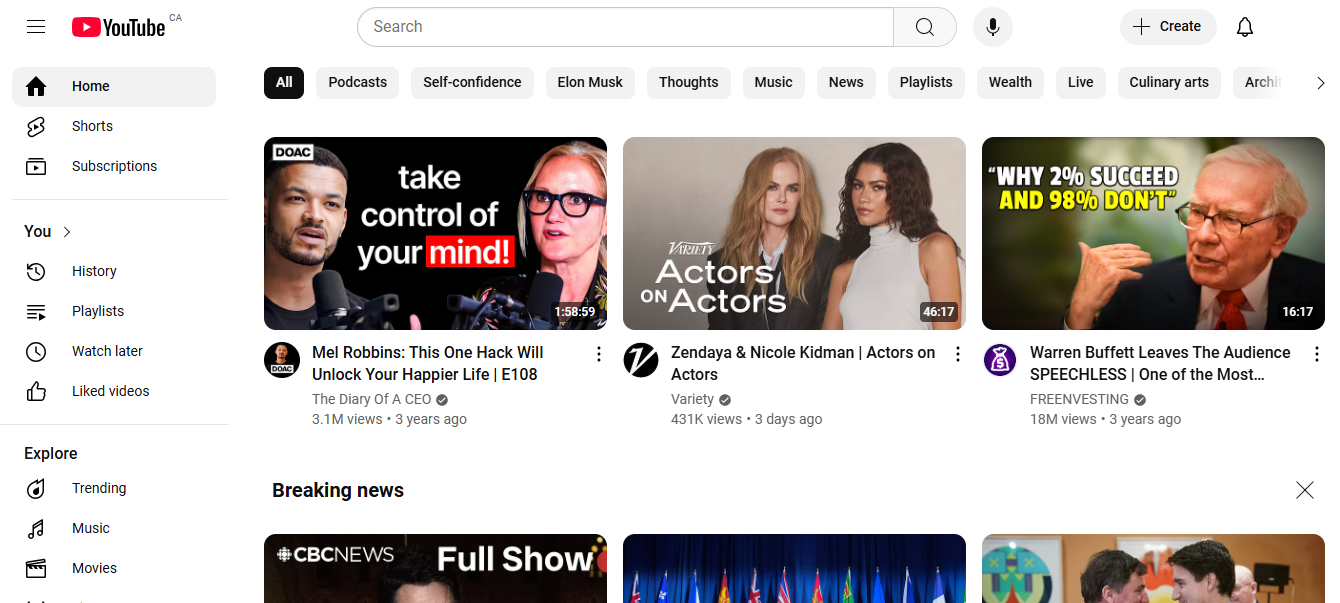The image size is (1340, 603).
Task: Click the Explore section heading
Action: point(51,454)
